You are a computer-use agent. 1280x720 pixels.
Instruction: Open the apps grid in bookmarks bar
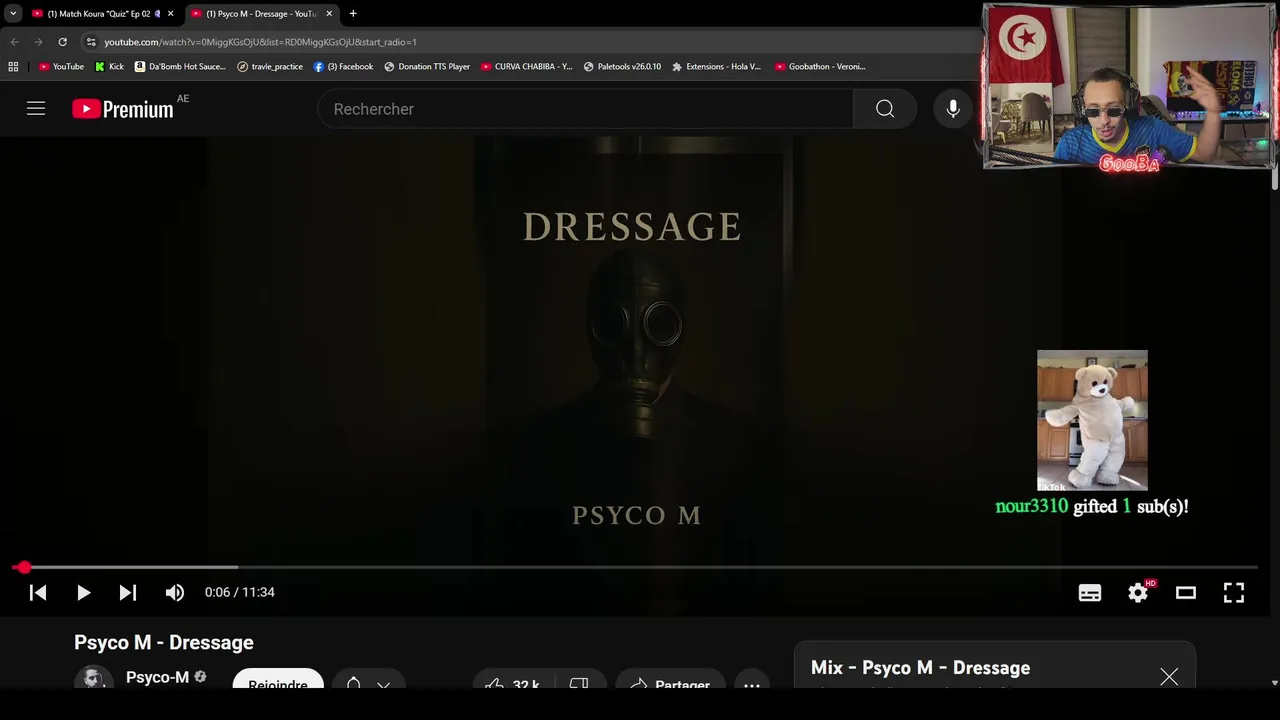(13, 67)
